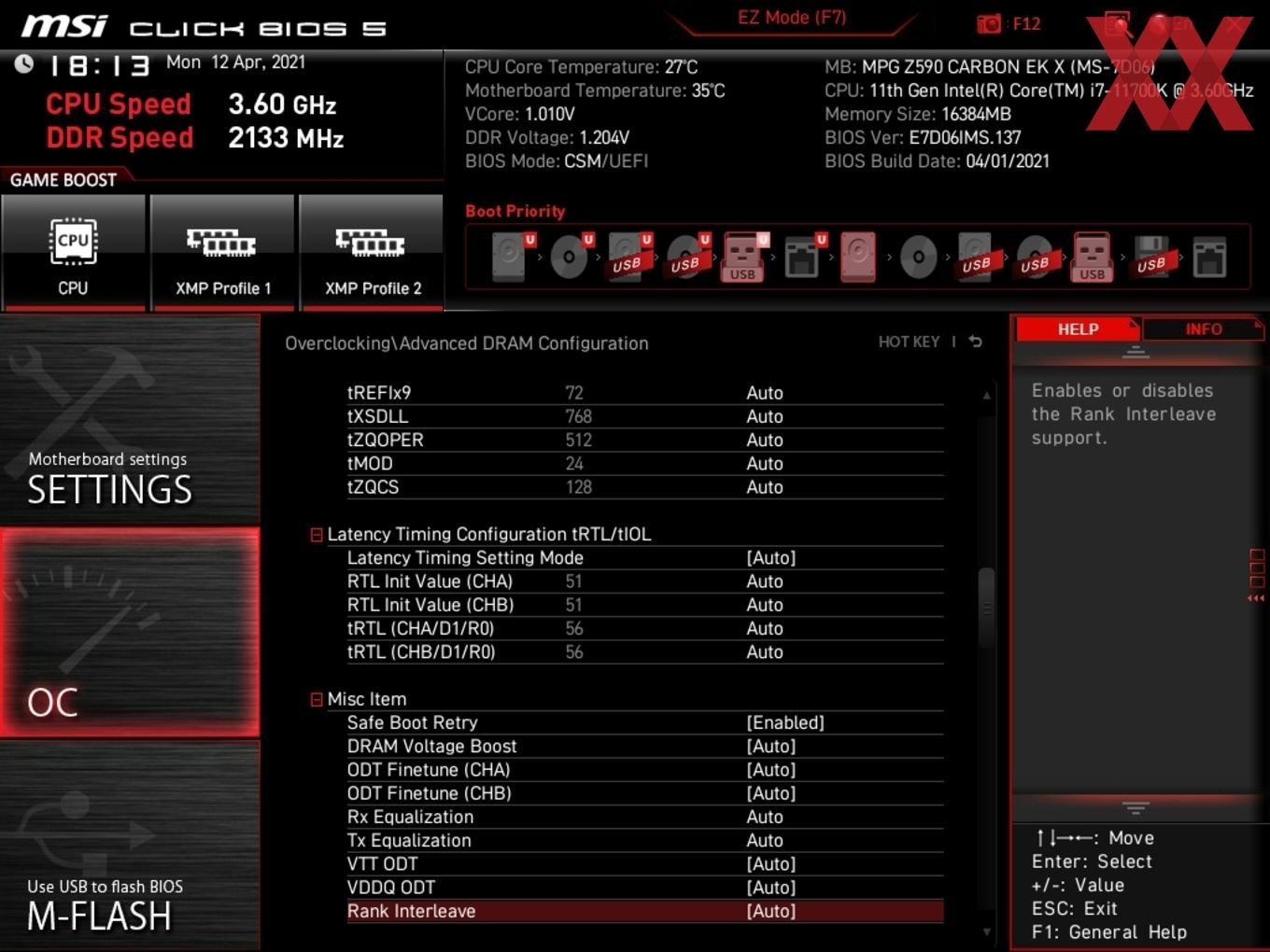Click the 'Rank Interleave' row label
The height and width of the screenshot is (952, 1270).
tap(411, 911)
